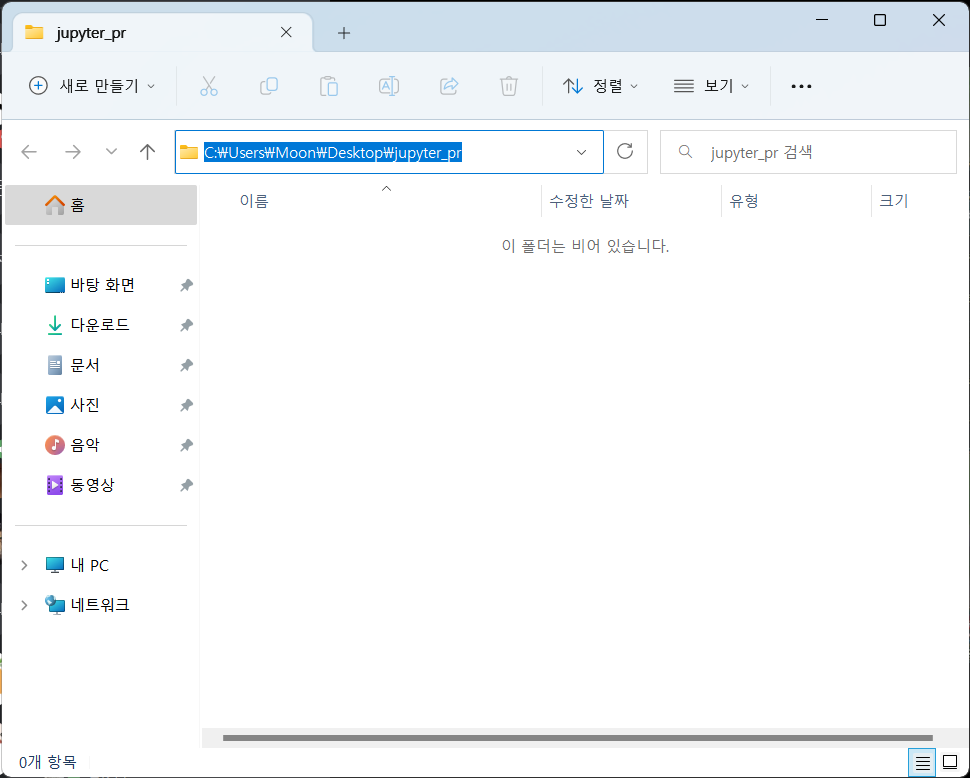Add a new tab with plus button

pos(344,33)
